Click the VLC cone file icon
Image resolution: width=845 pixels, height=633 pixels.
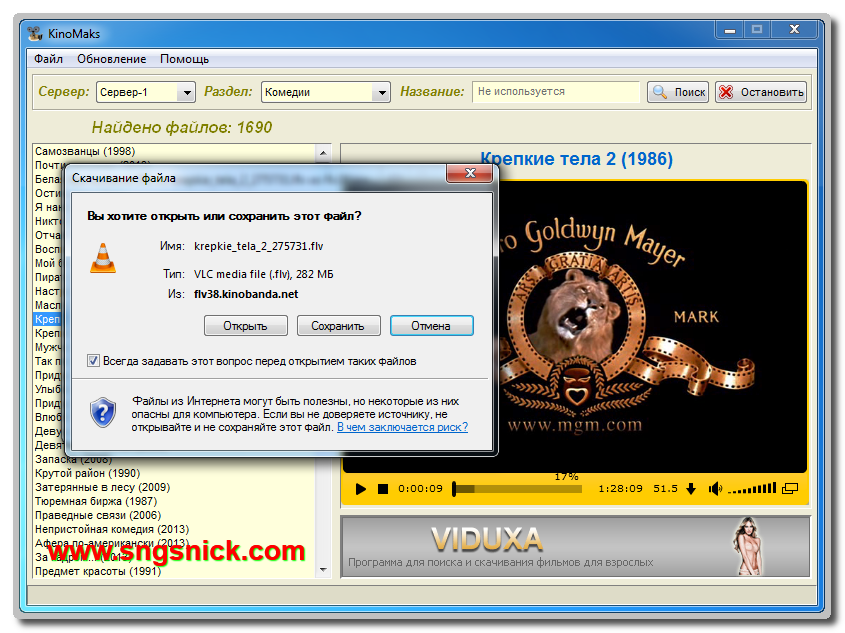click(102, 259)
